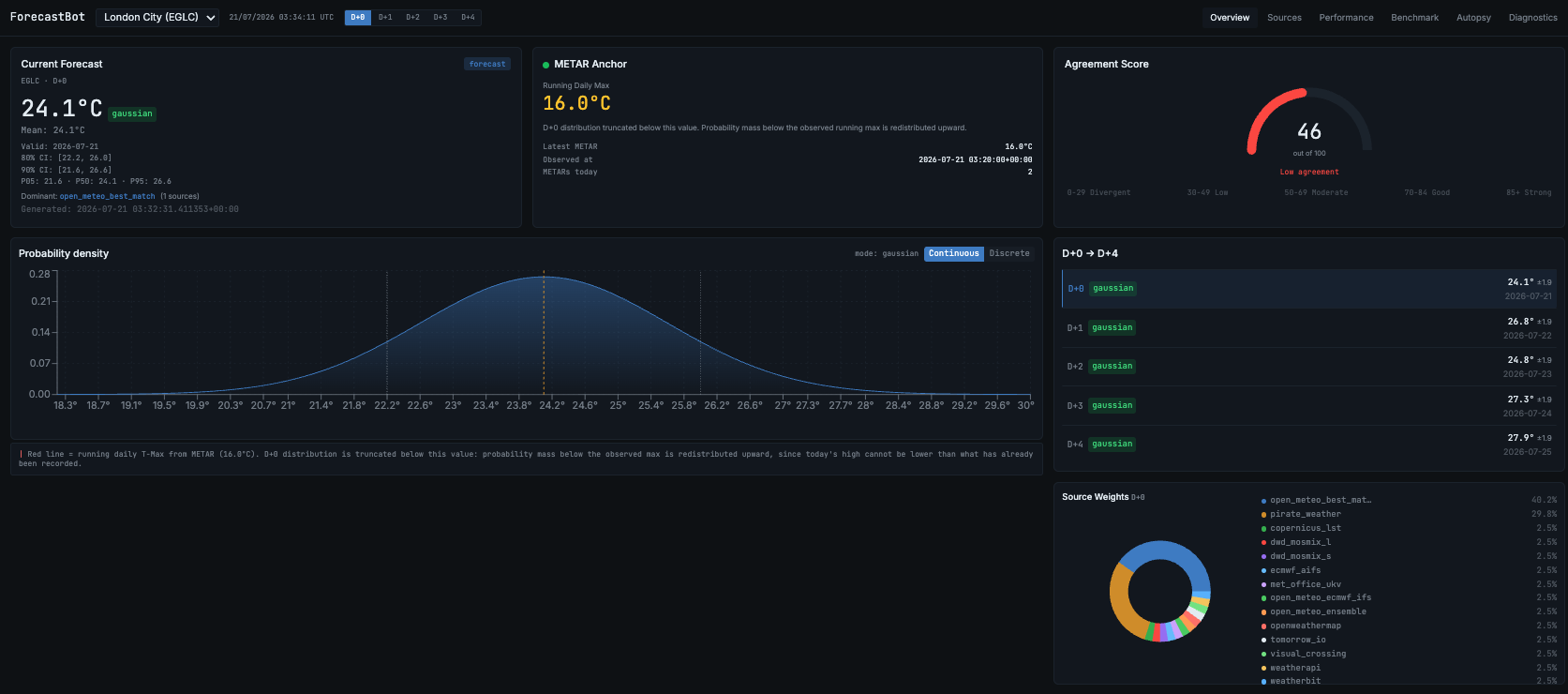Select the D+1 gaussian forecast row
This screenshot has width=1568, height=694.
(x=1308, y=328)
